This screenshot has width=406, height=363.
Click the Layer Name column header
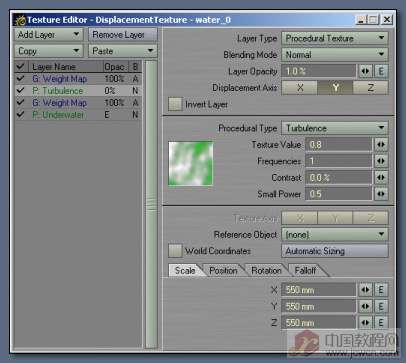[x=65, y=67]
